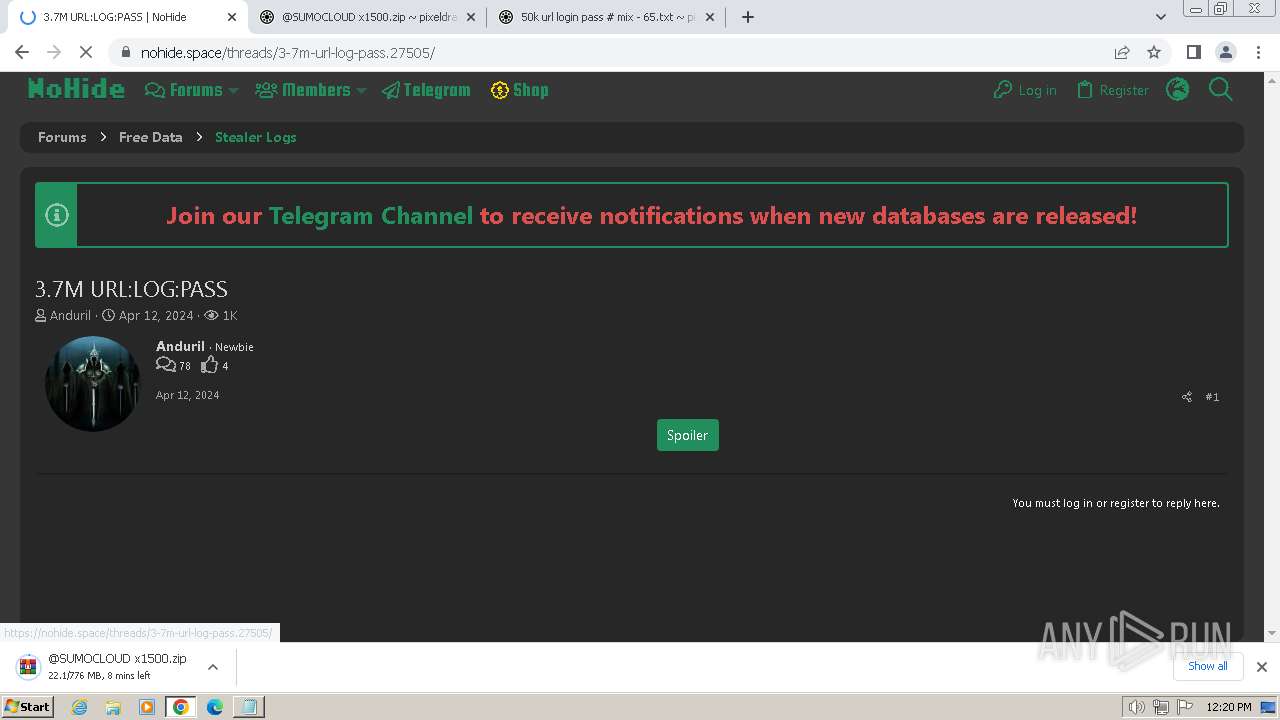Open the notepad-like taskbar app icon

(248, 707)
